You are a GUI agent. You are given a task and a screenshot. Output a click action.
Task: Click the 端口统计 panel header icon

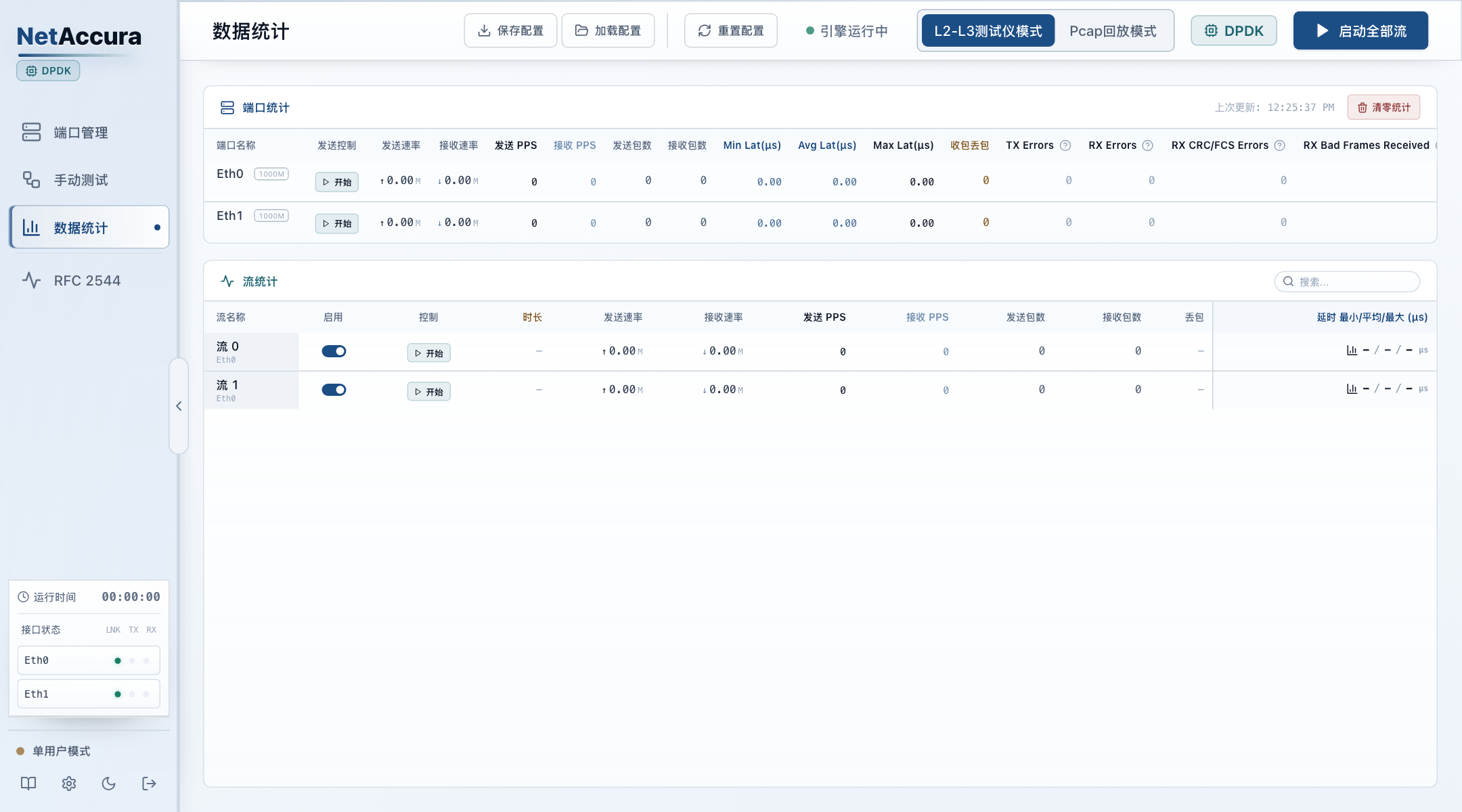pos(227,108)
